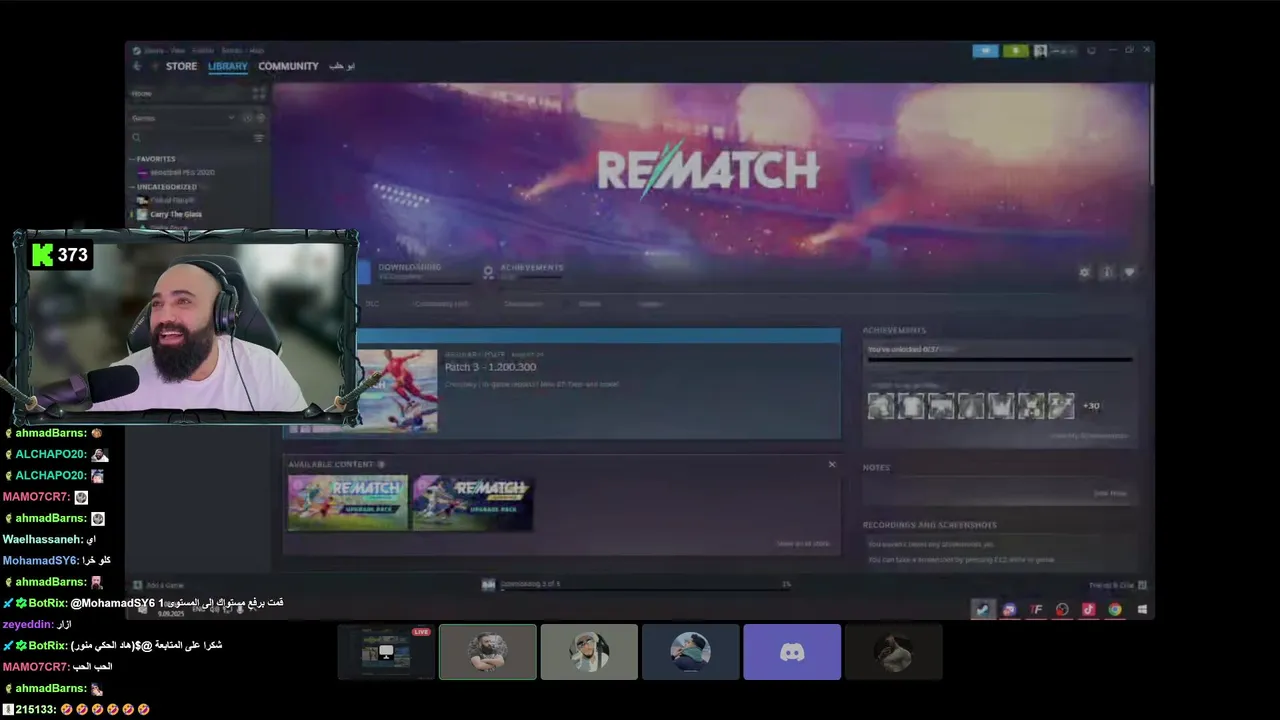This screenshot has width=1280, height=720.
Task: Open advanced filter icon beside search
Action: click(259, 138)
